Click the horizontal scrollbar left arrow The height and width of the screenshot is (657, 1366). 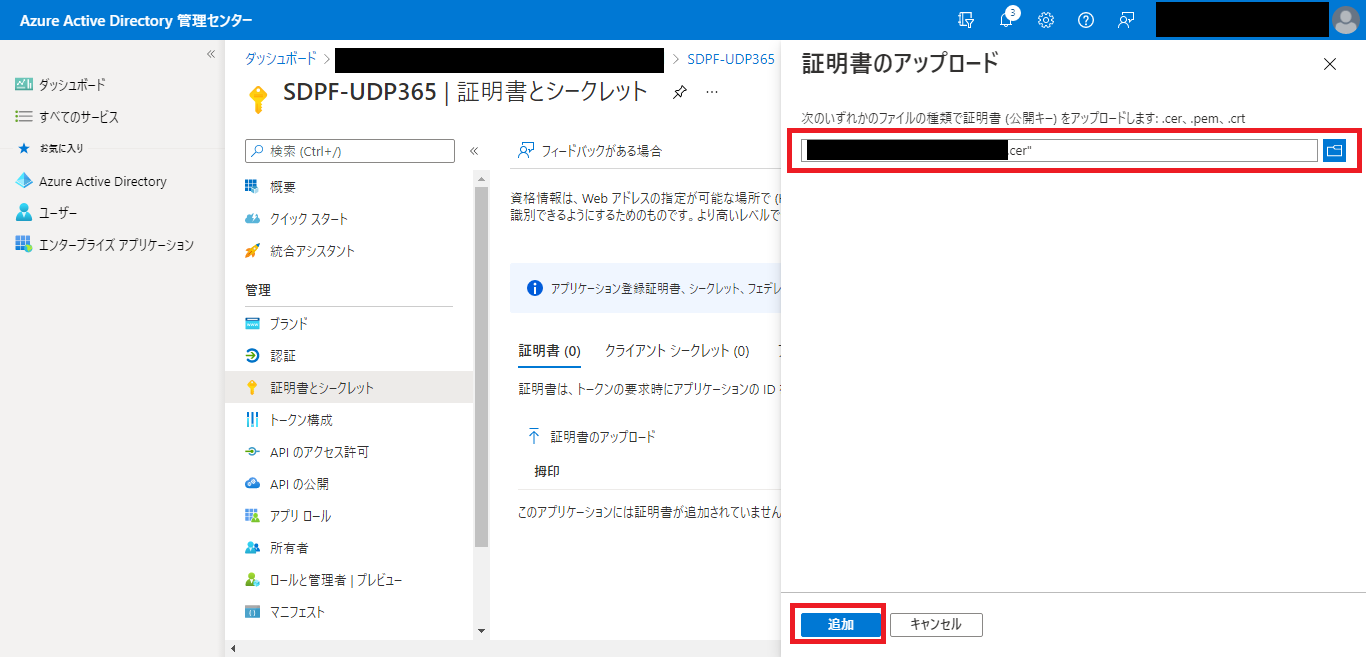click(x=233, y=648)
